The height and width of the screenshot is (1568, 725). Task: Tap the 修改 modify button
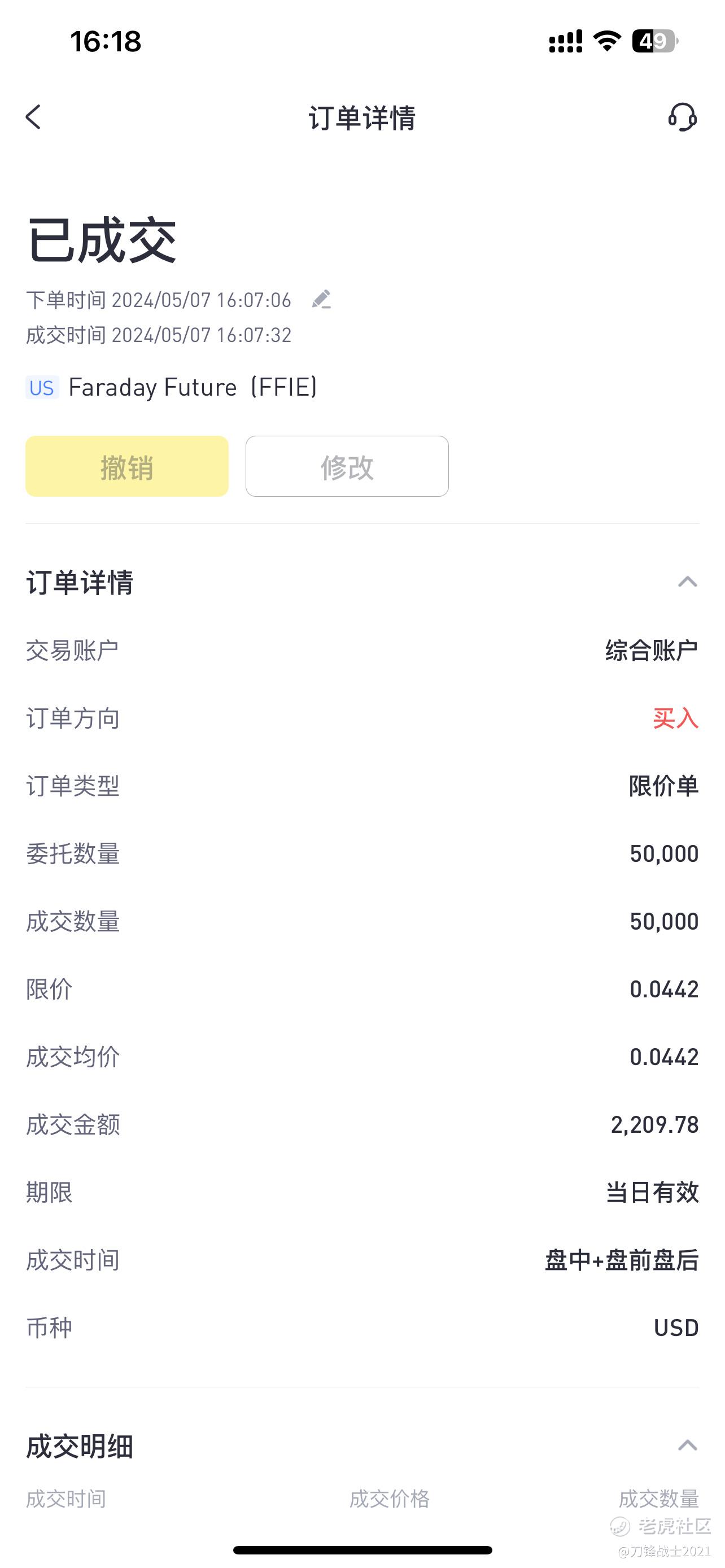(x=347, y=466)
